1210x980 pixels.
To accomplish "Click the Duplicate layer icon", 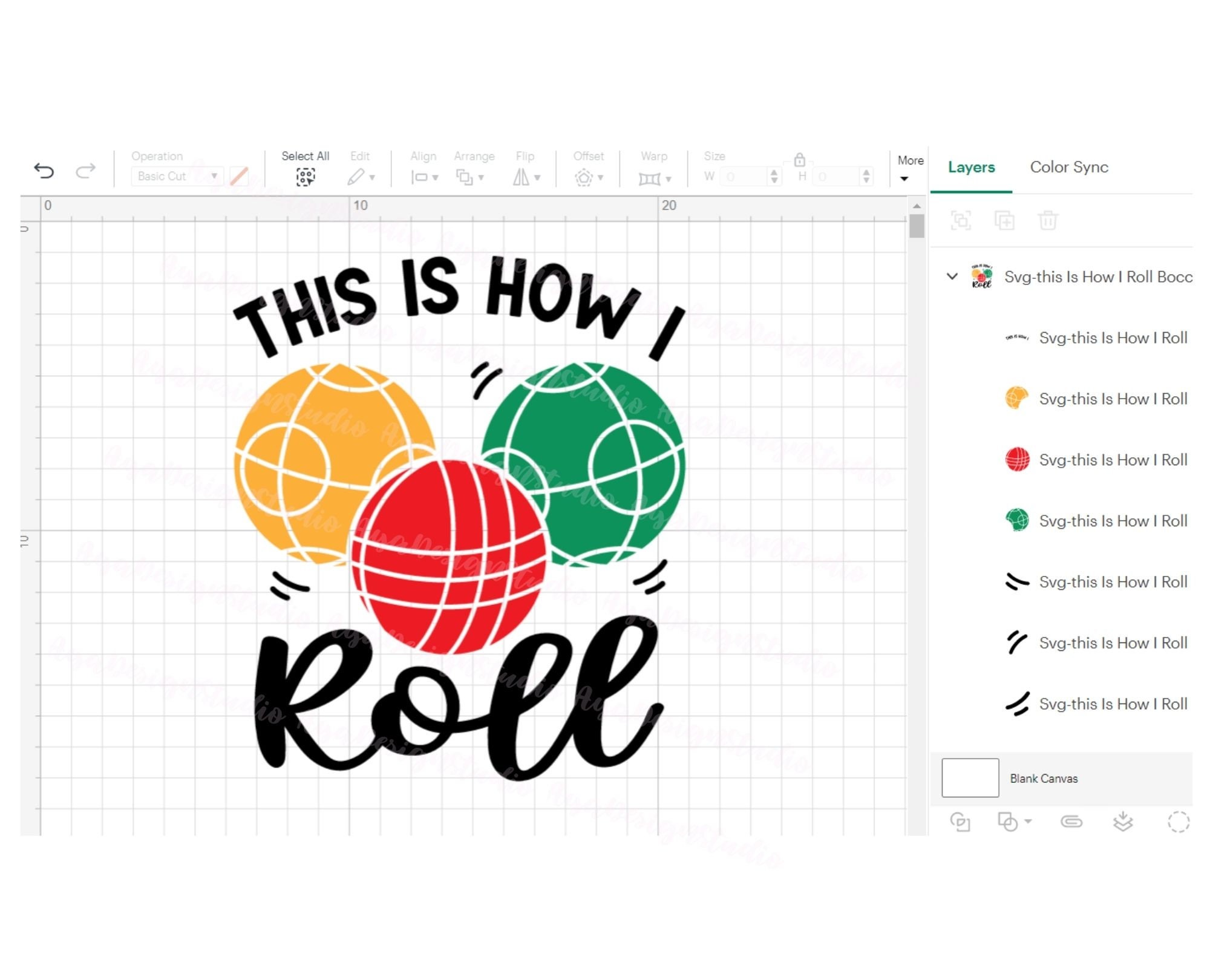I will point(1004,221).
